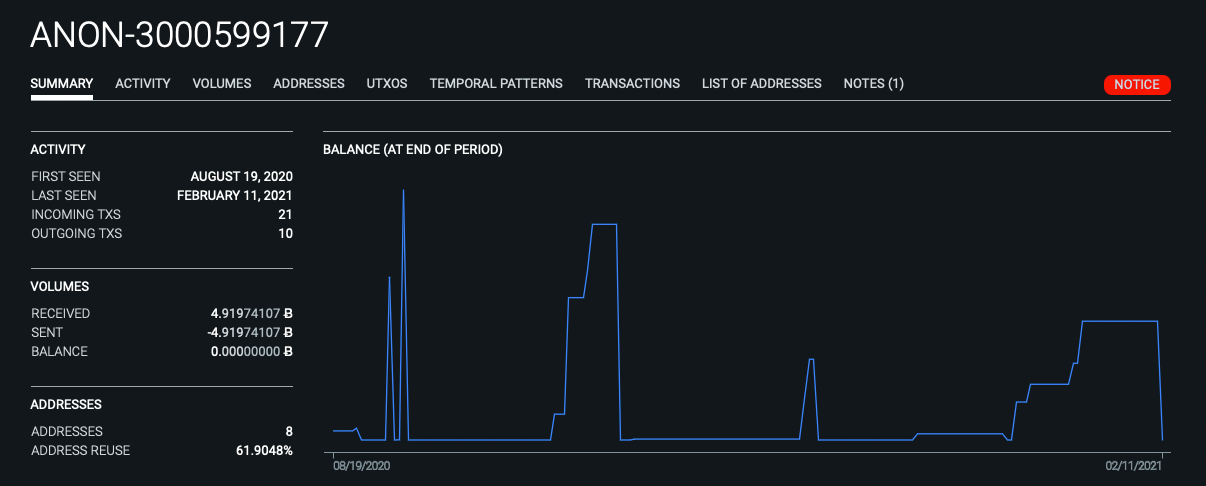The image size is (1206, 486).
Task: Click the ANON-3000599177 entity title
Action: pyautogui.click(x=179, y=35)
